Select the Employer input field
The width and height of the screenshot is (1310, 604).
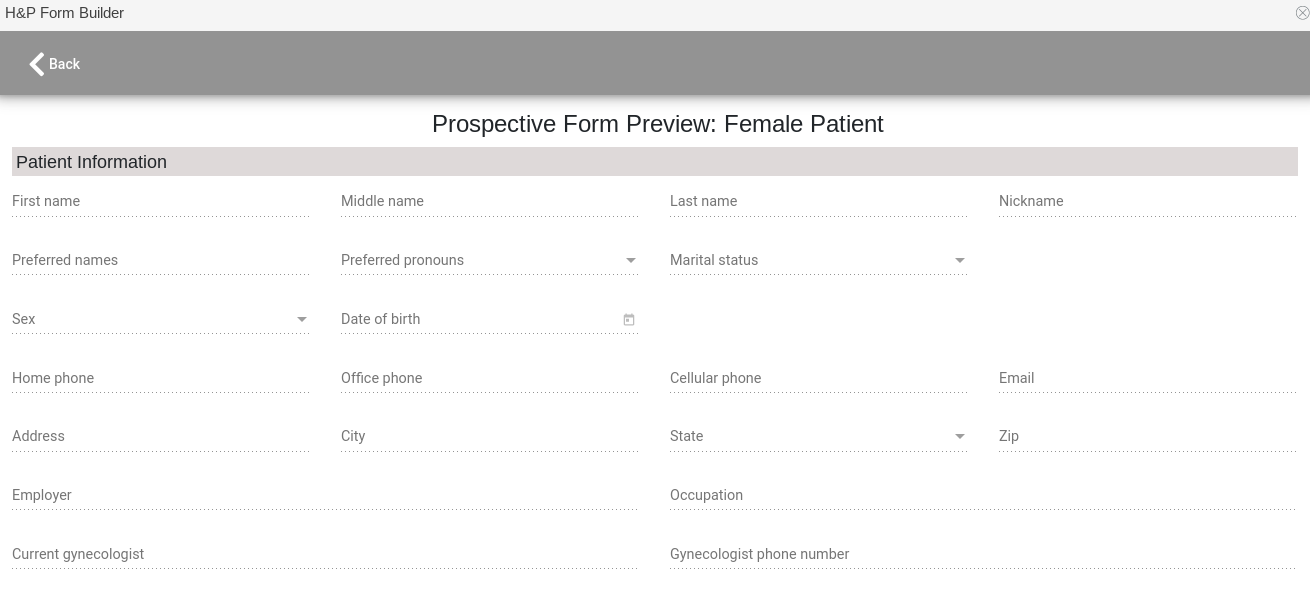[x=324, y=496]
